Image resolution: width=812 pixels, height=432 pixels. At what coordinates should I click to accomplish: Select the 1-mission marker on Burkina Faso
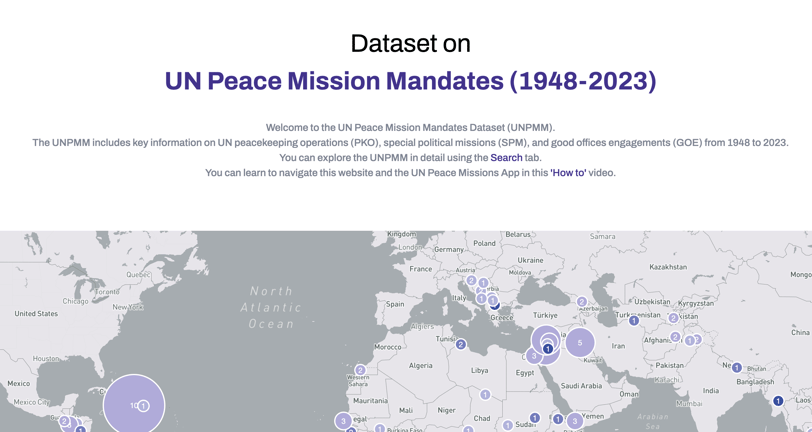pyautogui.click(x=380, y=428)
